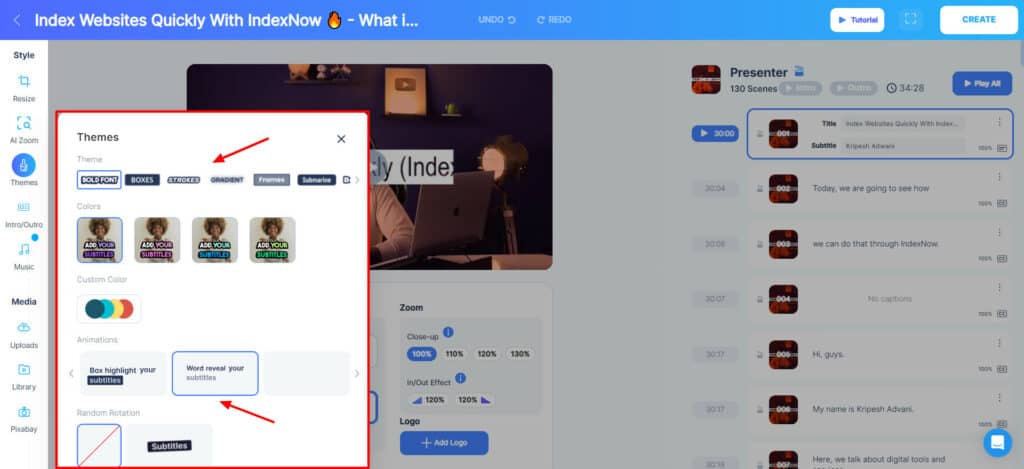Click the In/Out Effect info icon
The height and width of the screenshot is (469, 1024).
coord(460,378)
